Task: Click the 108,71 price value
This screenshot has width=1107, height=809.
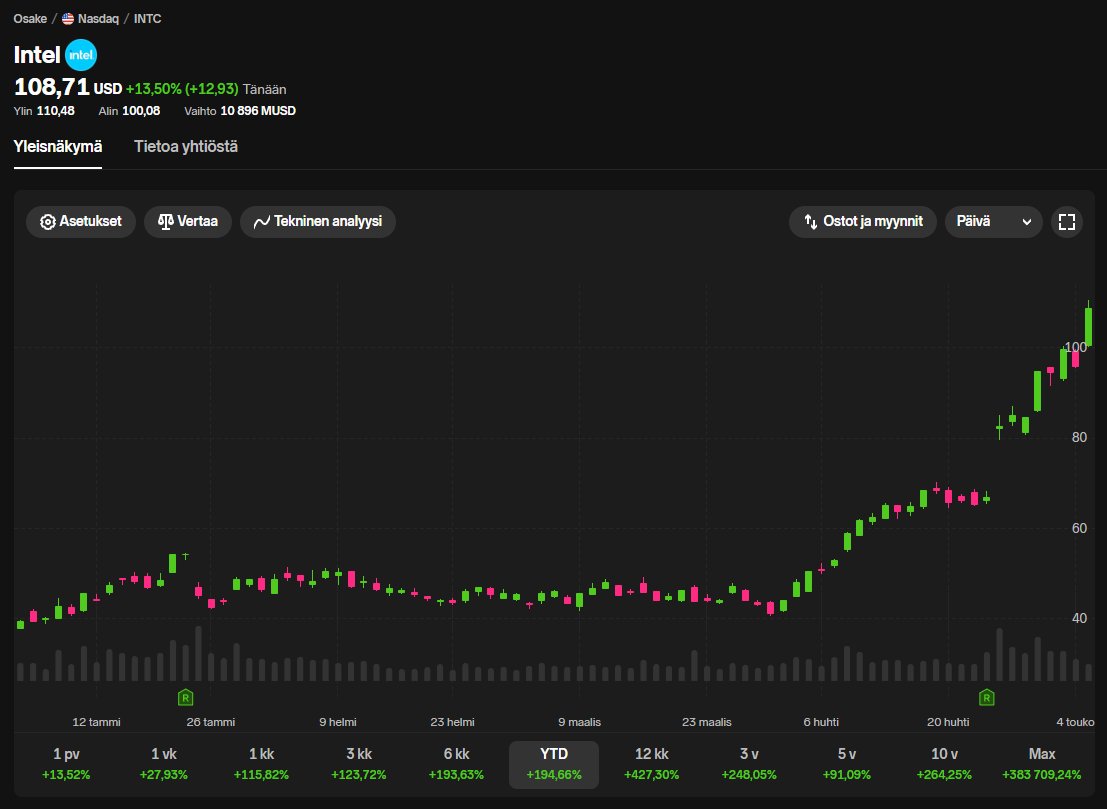Action: tap(52, 87)
